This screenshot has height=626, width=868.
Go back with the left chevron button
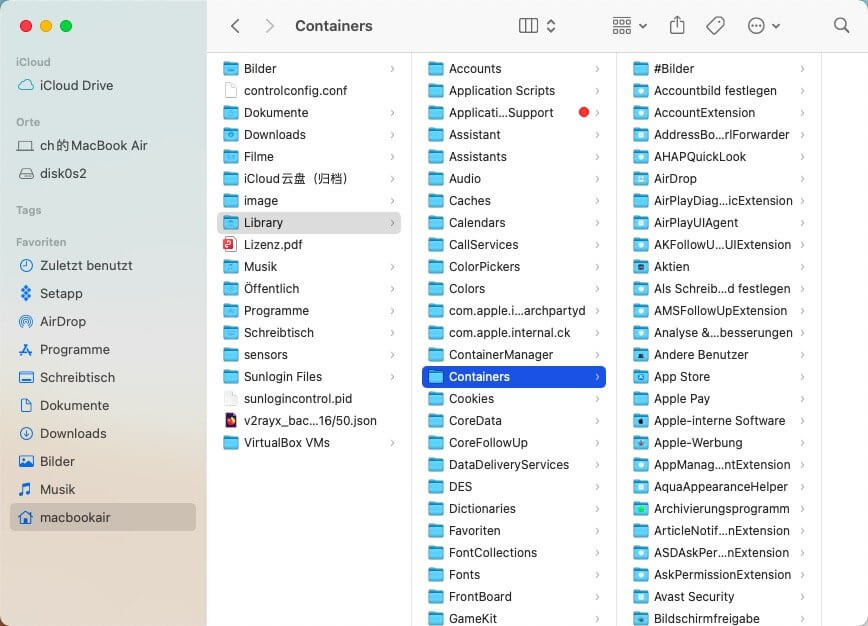[x=235, y=26]
